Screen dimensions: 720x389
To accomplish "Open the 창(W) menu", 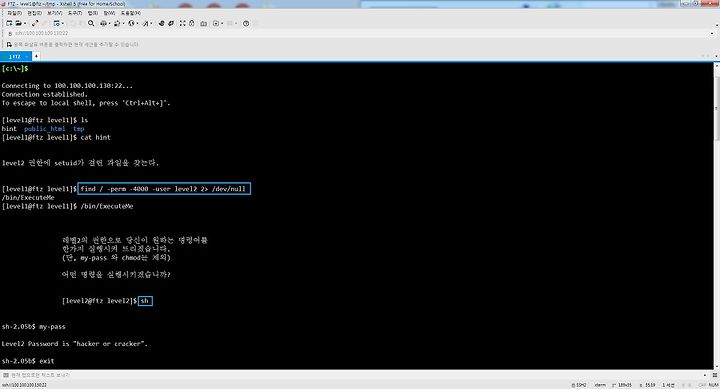I will 109,13.
